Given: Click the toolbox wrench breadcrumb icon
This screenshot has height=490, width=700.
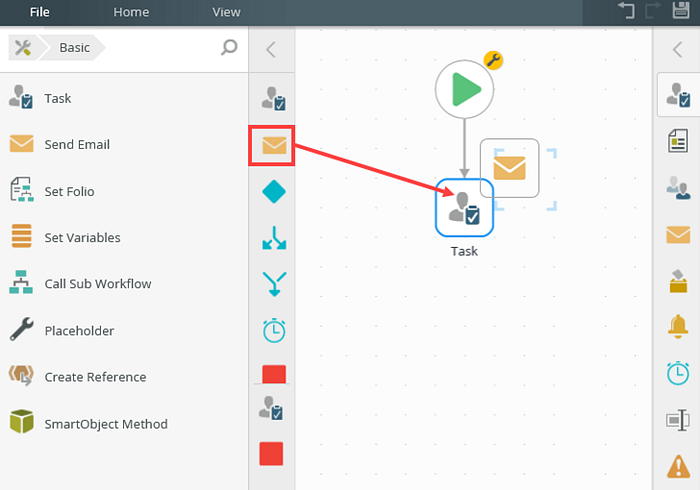Looking at the screenshot, I should pos(23,47).
